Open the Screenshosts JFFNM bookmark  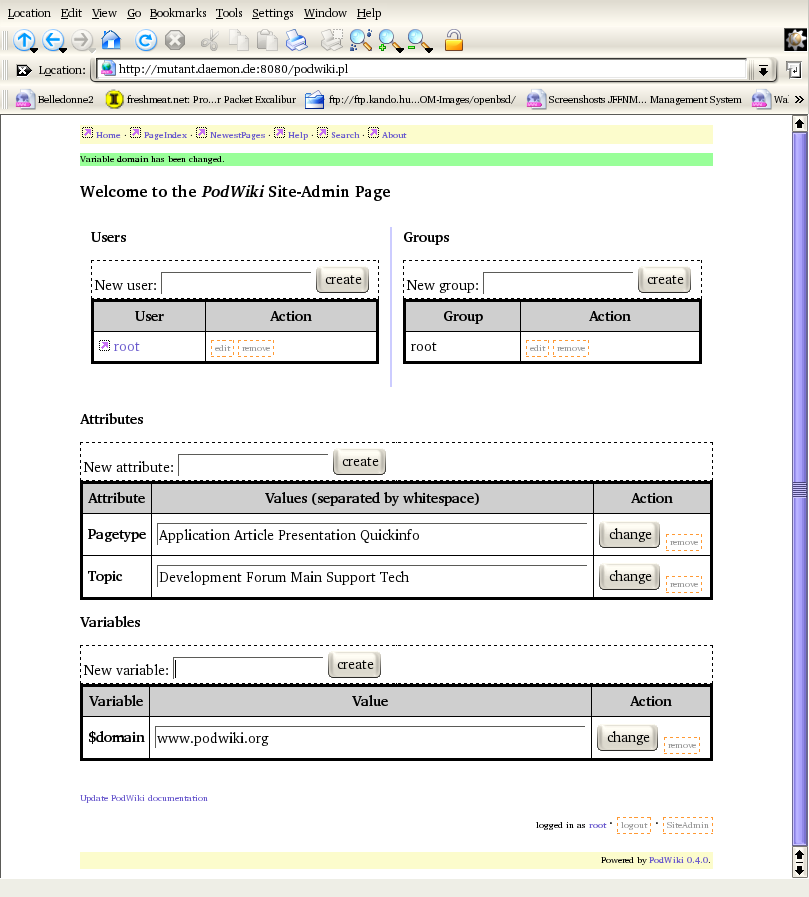(634, 100)
